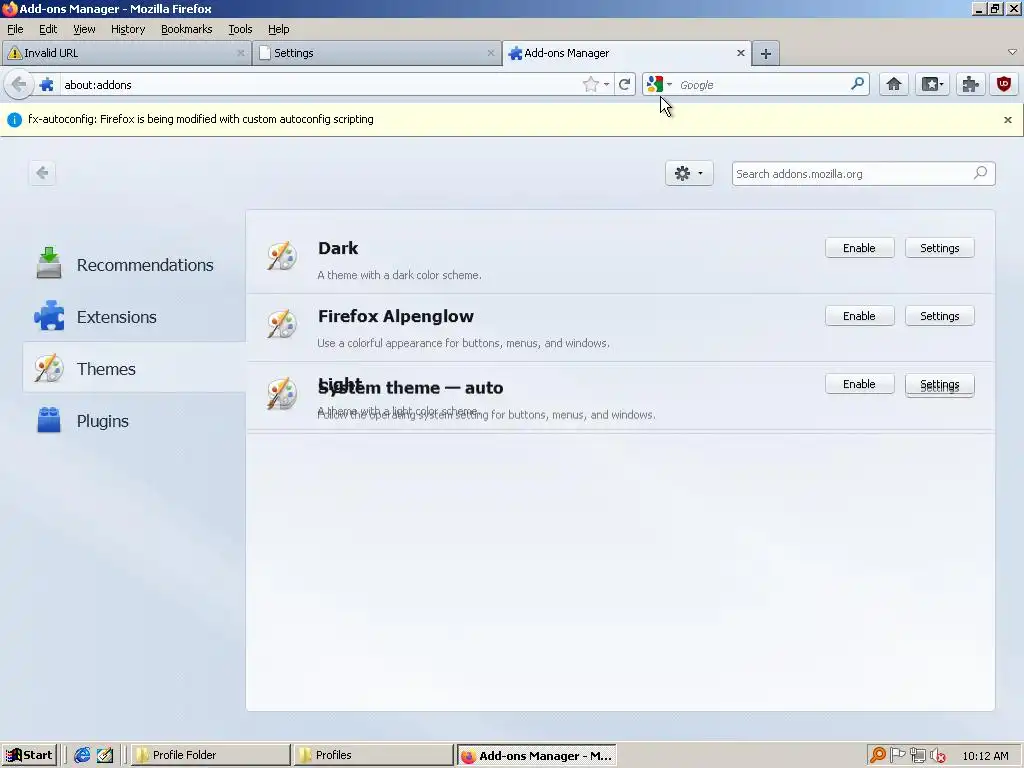The image size is (1024, 768).
Task: Enable the Dark theme
Action: point(859,248)
